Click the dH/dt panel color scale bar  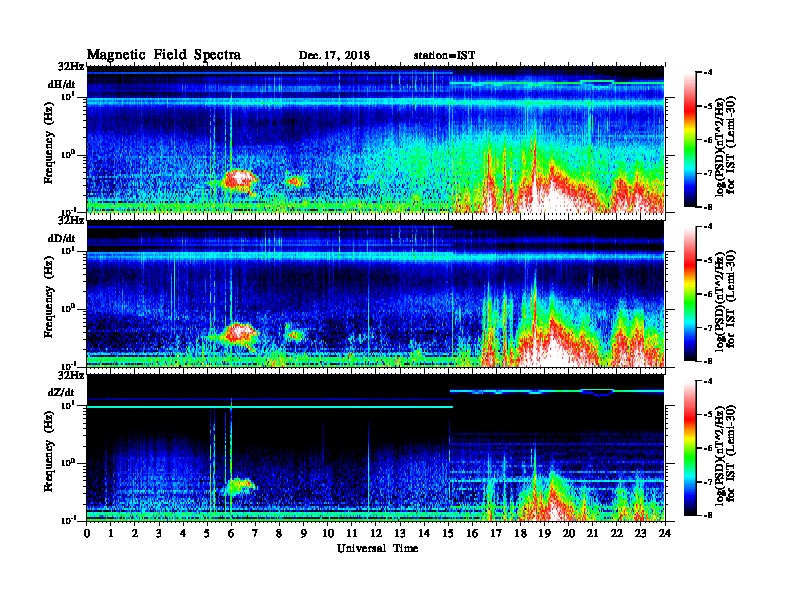pos(690,140)
